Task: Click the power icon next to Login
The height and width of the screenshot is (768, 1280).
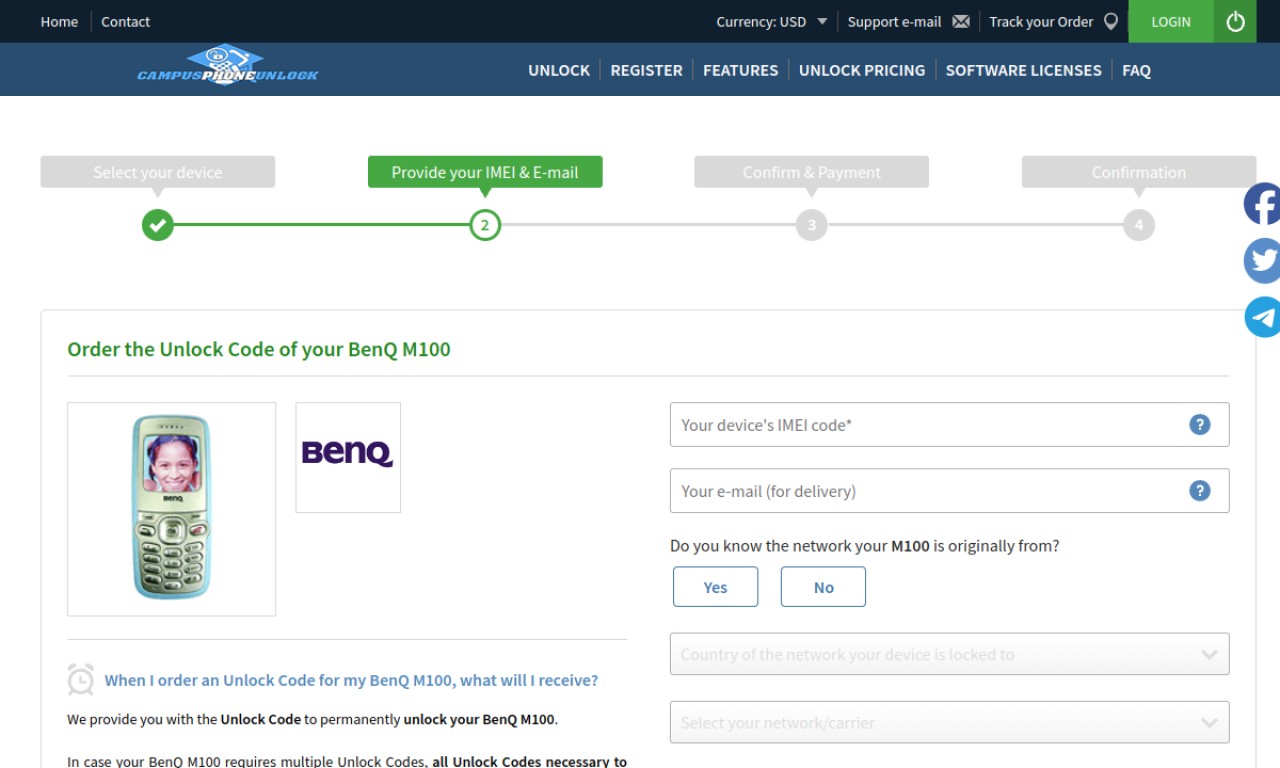Action: tap(1235, 21)
